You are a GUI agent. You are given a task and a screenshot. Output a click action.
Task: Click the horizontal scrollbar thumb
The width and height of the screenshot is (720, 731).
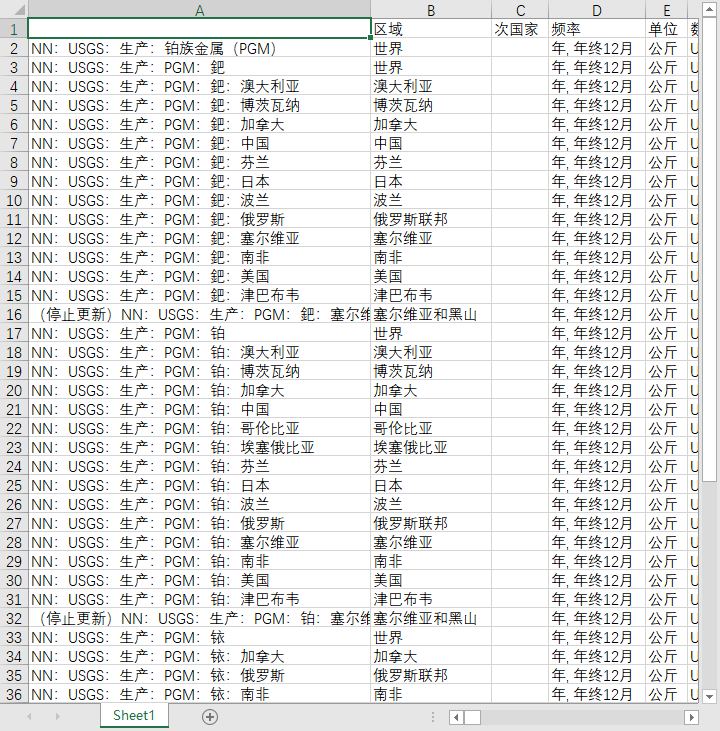472,717
